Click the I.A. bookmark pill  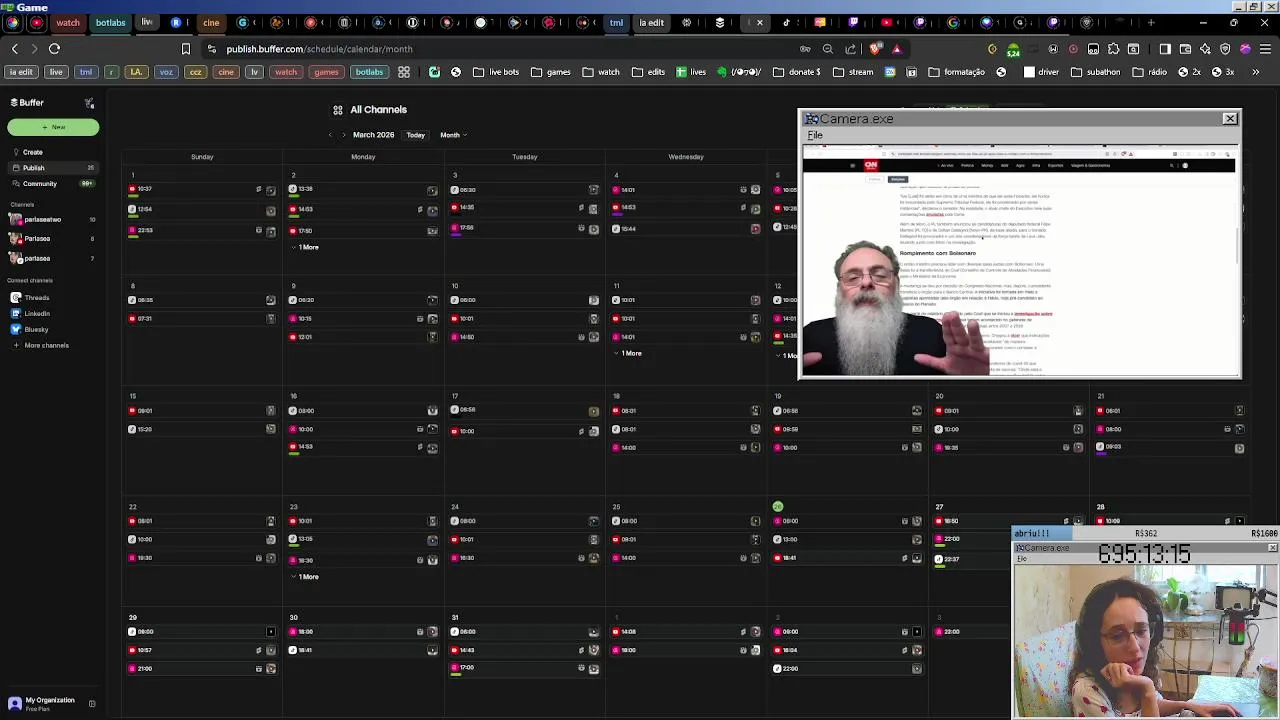[x=136, y=72]
